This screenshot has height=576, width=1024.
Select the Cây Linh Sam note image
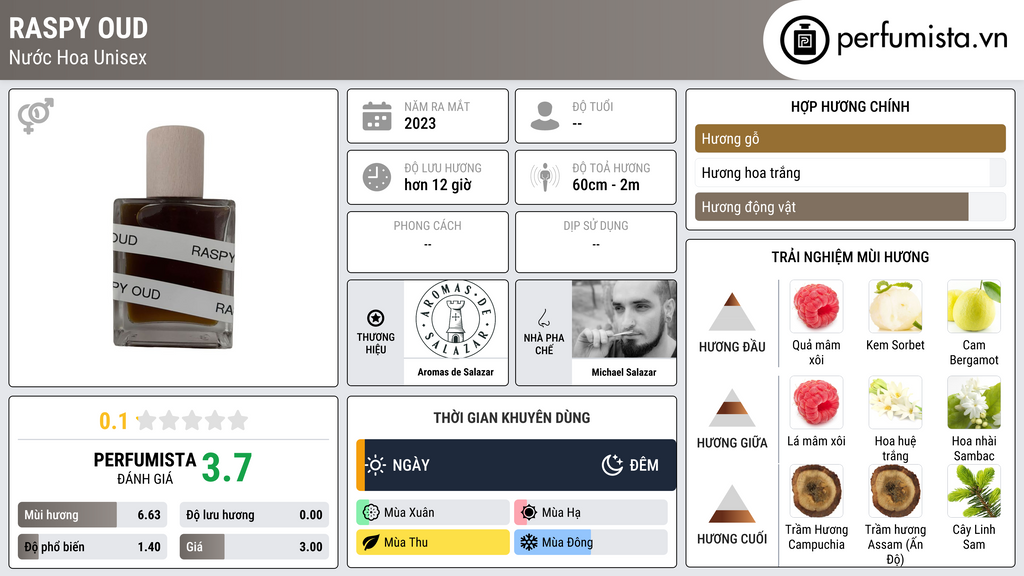click(974, 491)
